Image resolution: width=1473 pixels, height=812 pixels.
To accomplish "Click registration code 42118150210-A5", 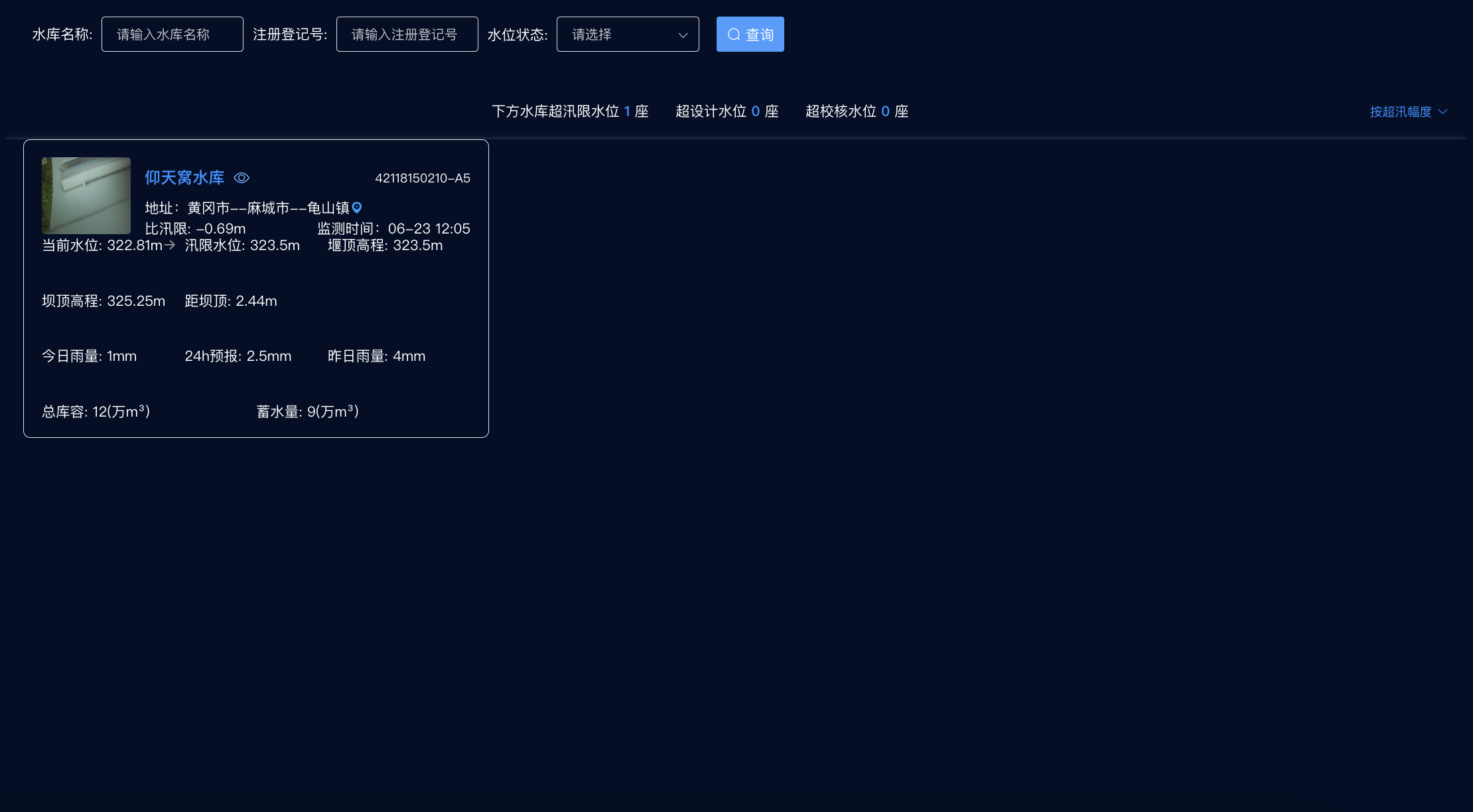I will tap(423, 178).
